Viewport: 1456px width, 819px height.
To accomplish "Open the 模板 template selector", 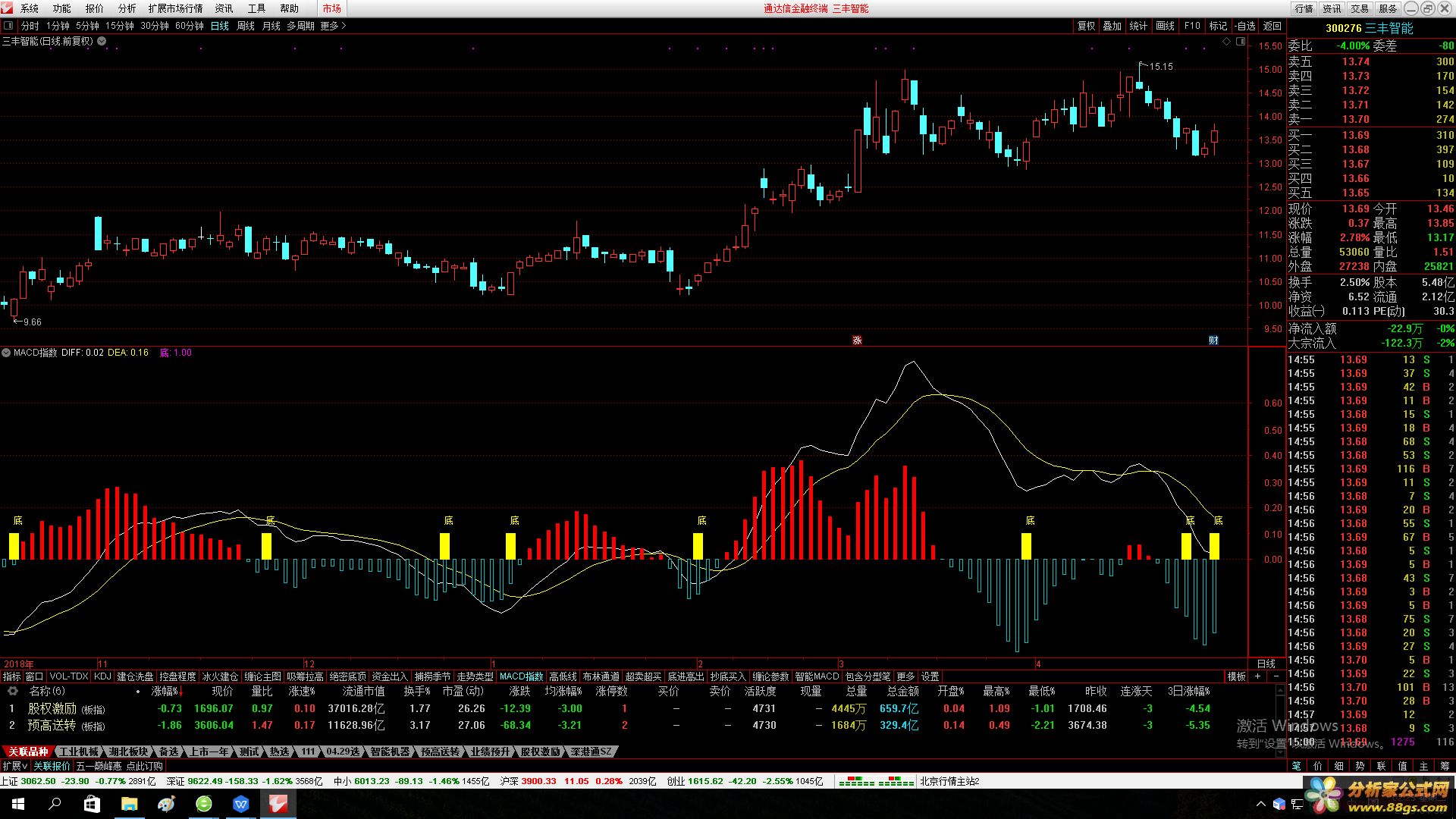I will 1236,676.
